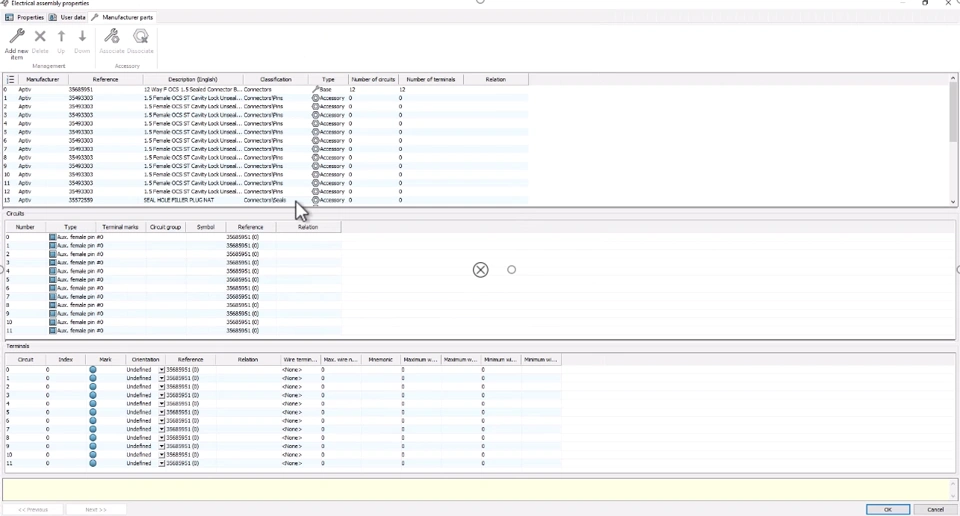Click the Cancel button

tap(935, 509)
